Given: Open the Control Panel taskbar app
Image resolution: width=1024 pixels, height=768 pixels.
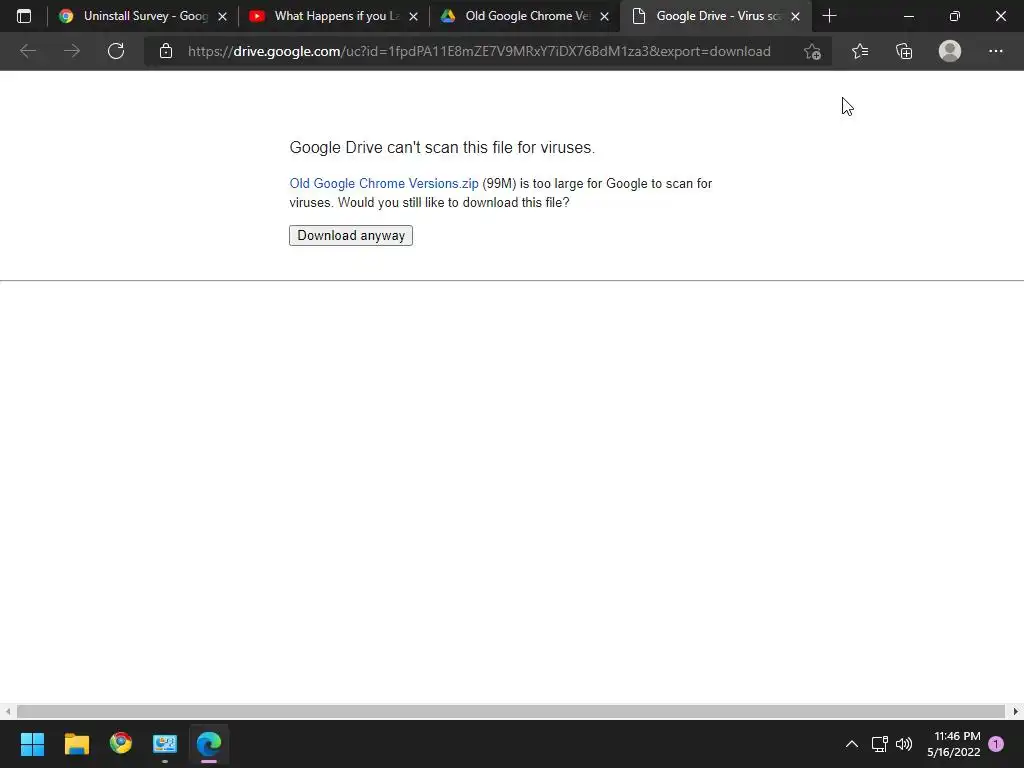Looking at the screenshot, I should click(165, 743).
